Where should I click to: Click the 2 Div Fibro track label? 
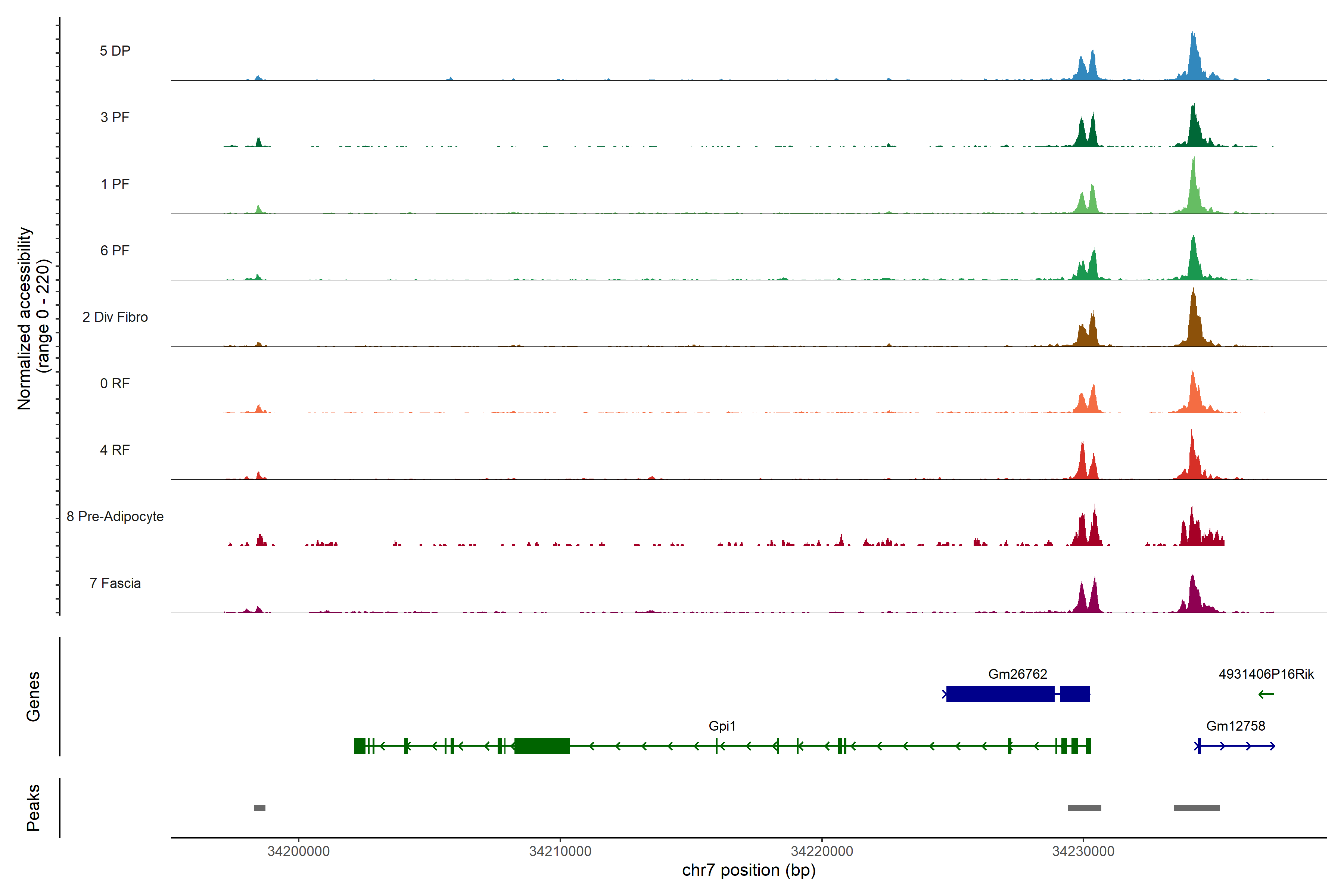[115, 317]
